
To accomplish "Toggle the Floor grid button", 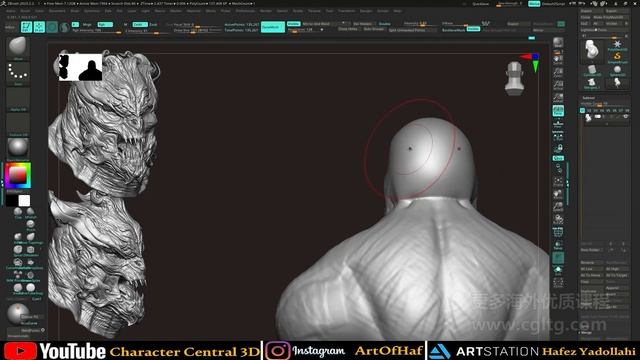I will click(x=558, y=123).
